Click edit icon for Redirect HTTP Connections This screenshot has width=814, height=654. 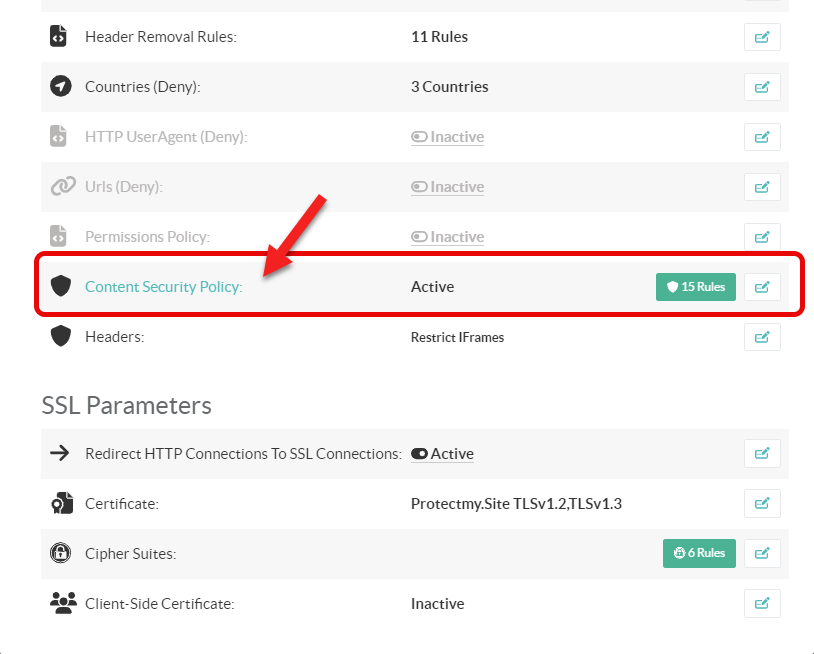[762, 453]
